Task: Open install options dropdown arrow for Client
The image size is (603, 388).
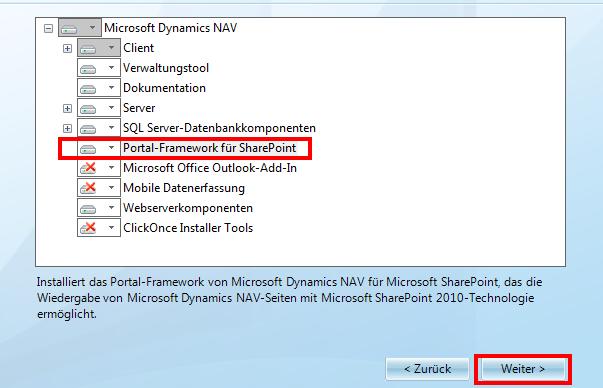Action: click(x=111, y=48)
